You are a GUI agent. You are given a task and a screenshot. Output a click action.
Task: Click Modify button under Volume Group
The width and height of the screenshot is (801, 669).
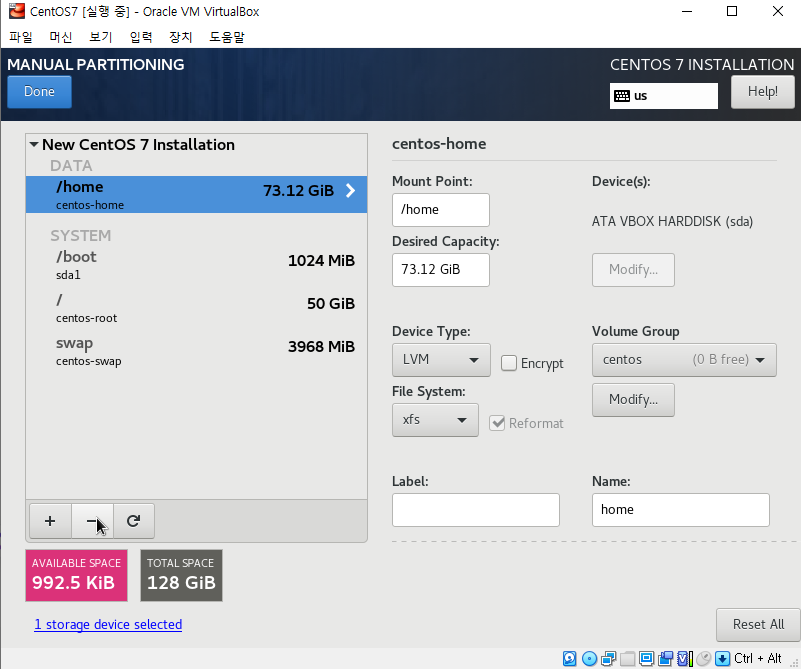coord(633,399)
